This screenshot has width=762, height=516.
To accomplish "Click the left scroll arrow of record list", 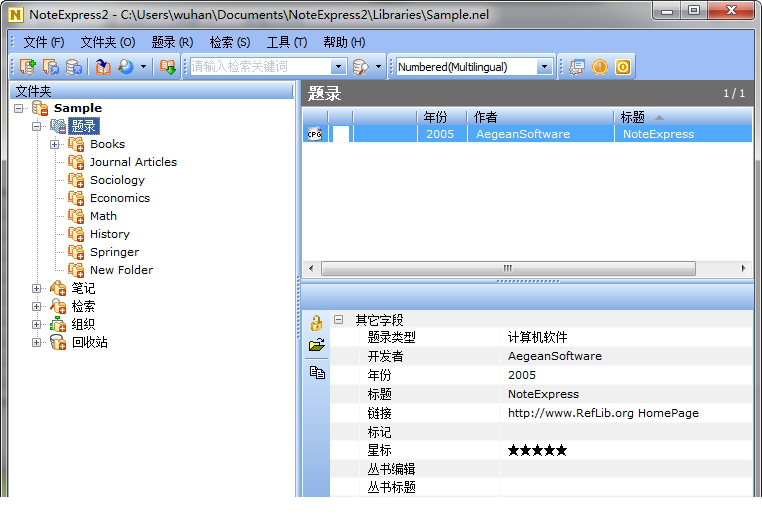I will (x=312, y=268).
